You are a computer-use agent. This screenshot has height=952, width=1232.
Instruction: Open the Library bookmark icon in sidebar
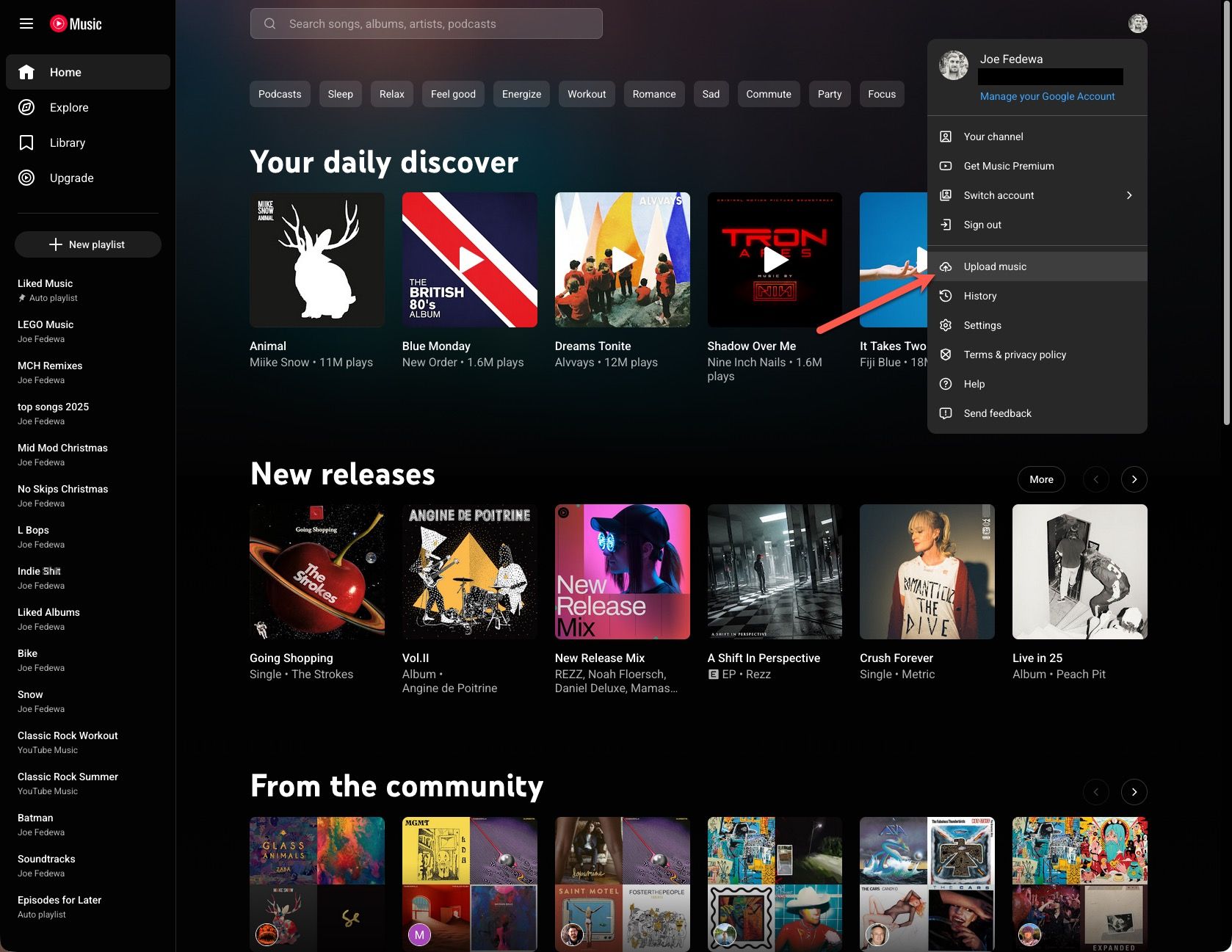click(26, 142)
